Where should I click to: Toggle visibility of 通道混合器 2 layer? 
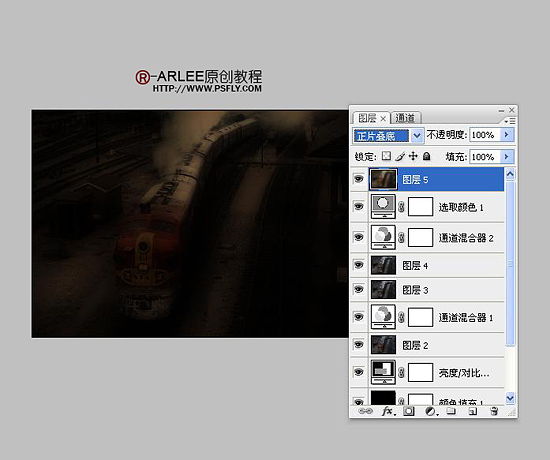[358, 237]
